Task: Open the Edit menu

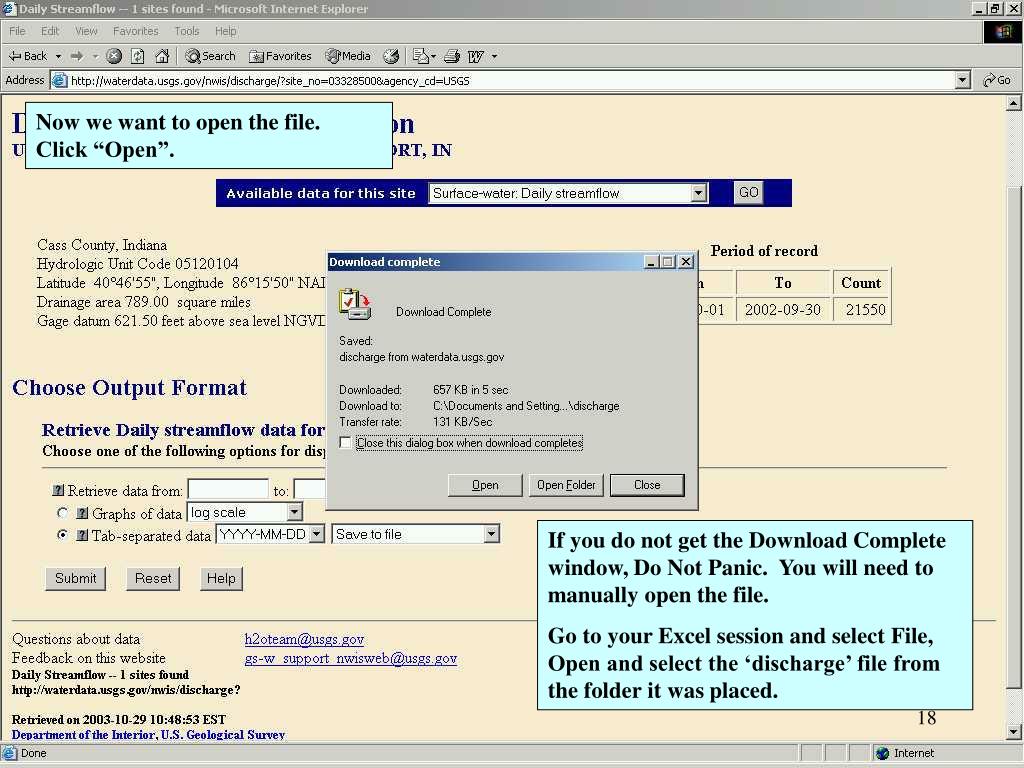Action: (50, 31)
